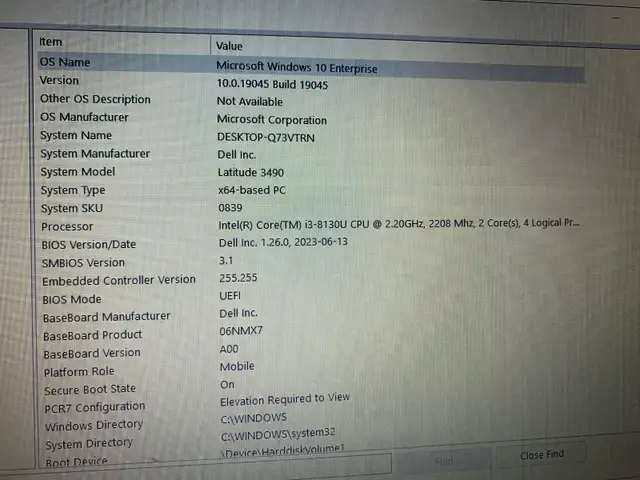Select the BIOS Version/Date row label
This screenshot has width=640, height=480.
click(x=89, y=244)
